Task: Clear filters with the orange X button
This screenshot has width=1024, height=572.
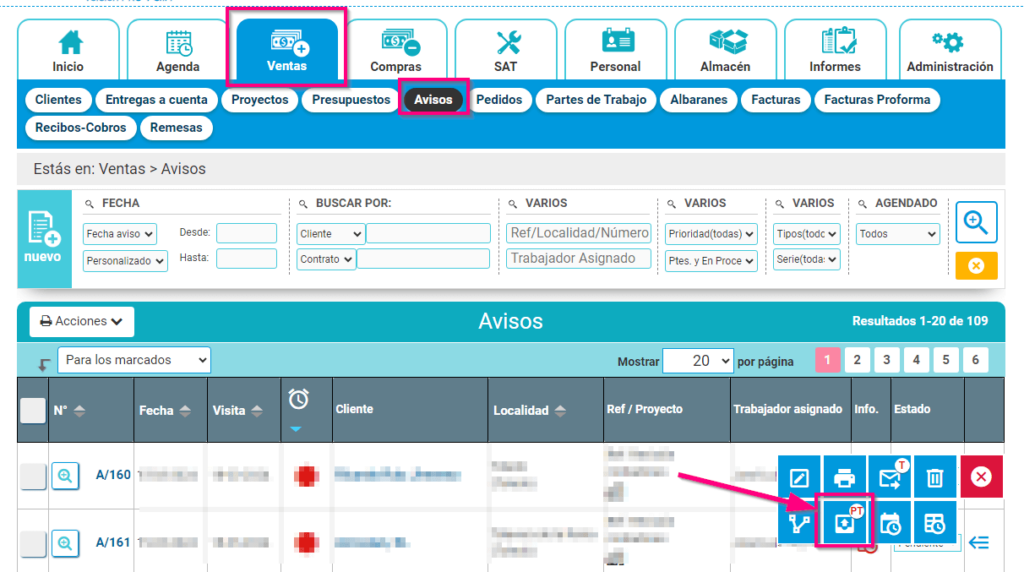Action: click(976, 266)
